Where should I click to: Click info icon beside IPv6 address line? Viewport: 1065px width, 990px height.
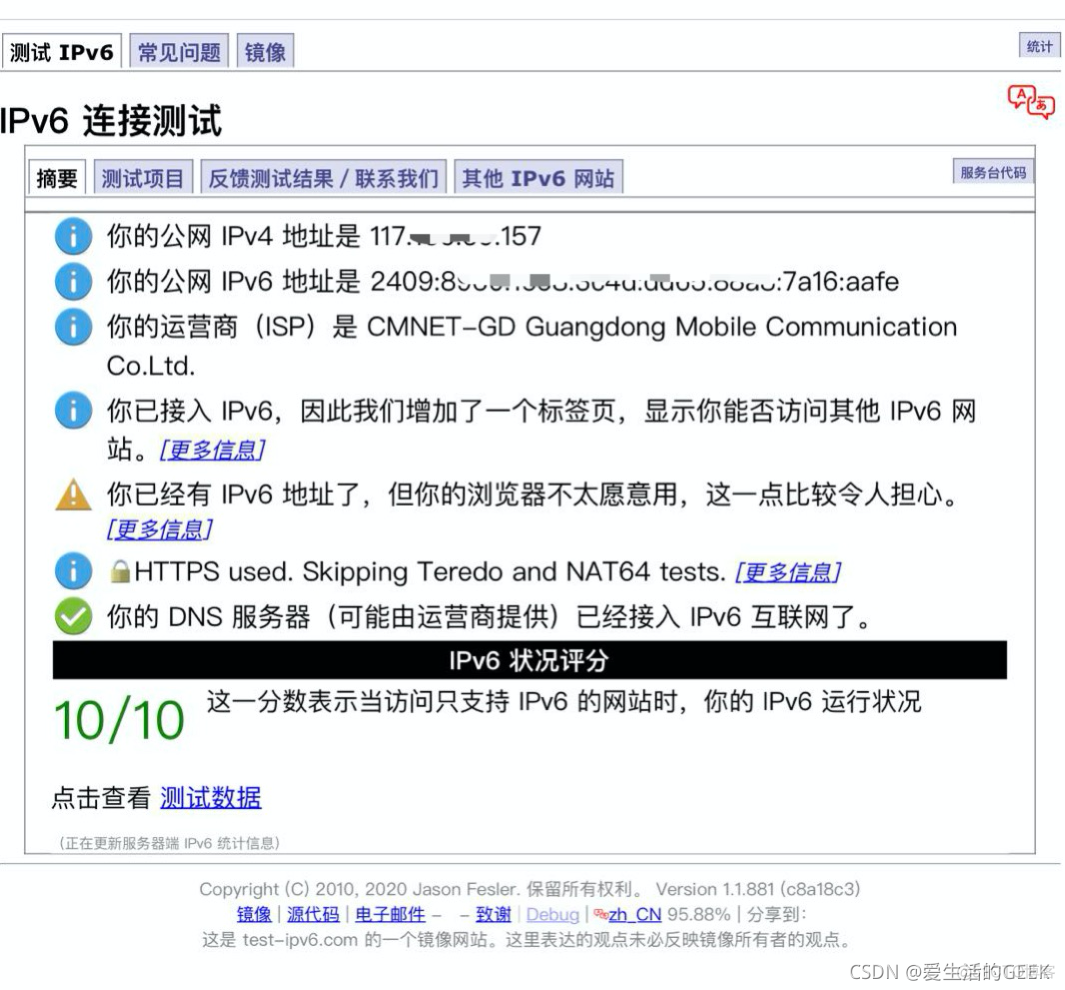click(x=73, y=281)
